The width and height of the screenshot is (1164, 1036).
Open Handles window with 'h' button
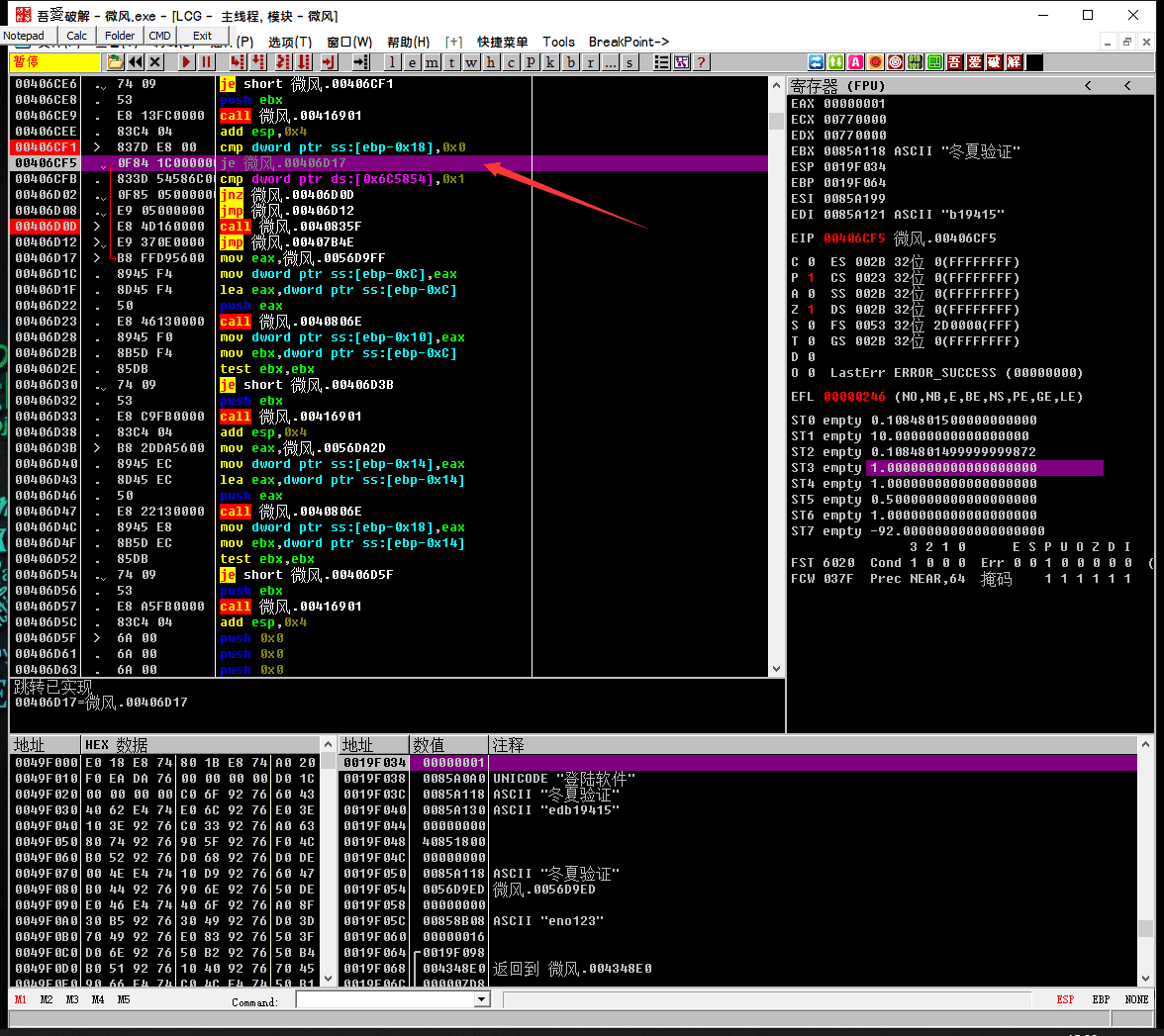[491, 62]
